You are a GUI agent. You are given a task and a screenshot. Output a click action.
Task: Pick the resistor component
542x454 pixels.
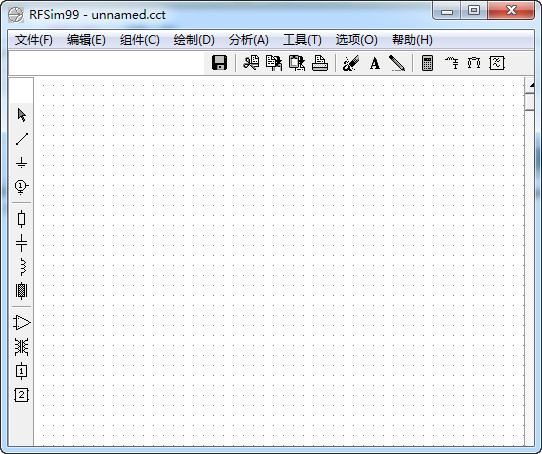coord(22,219)
